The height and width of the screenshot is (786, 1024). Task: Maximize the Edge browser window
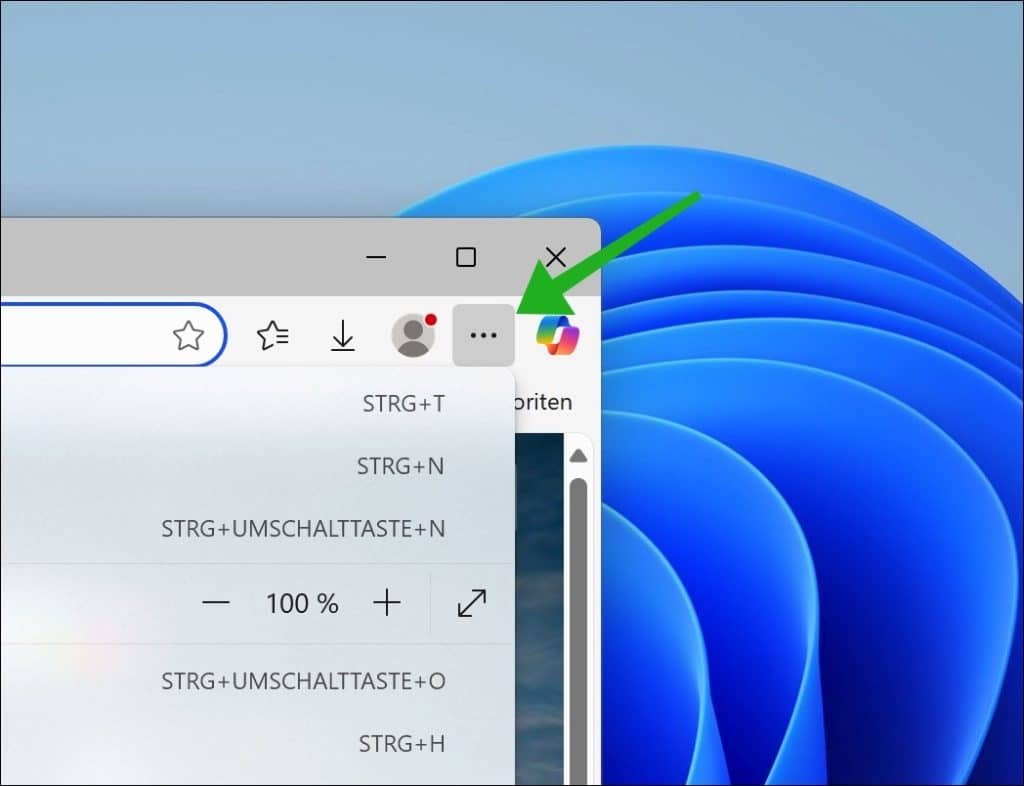(466, 257)
